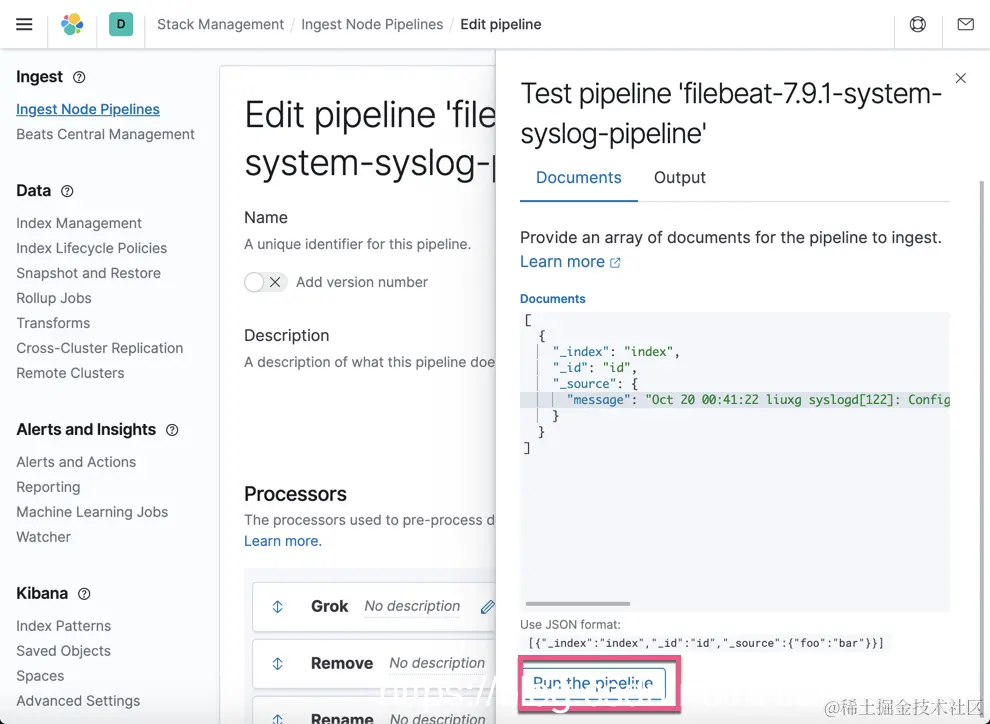Switch to the Output tab

point(679,177)
